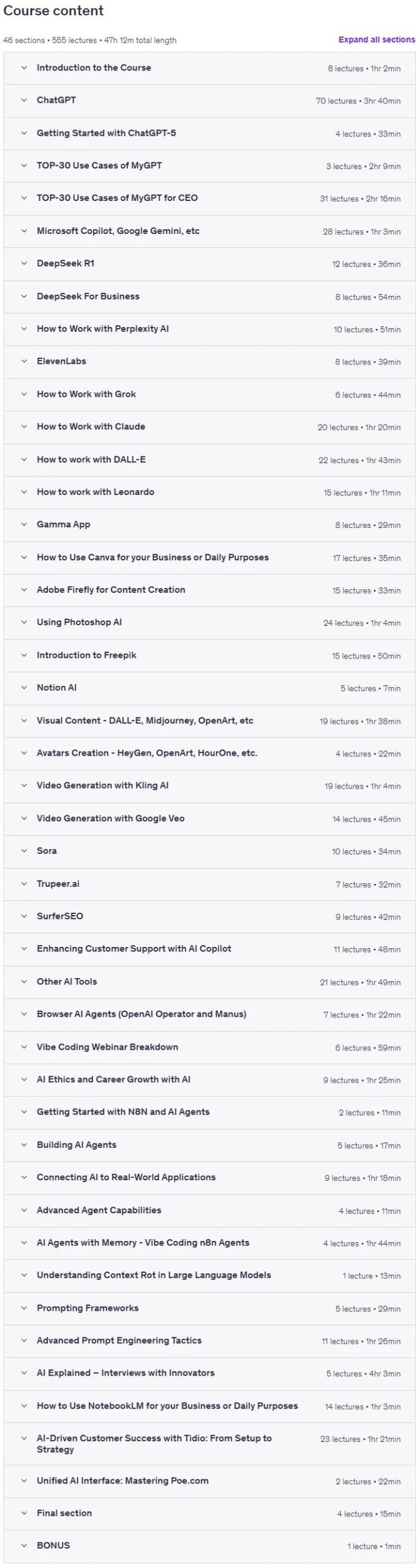Open How to Work with Perplexity AI
The image size is (420, 1568).
[x=209, y=329]
